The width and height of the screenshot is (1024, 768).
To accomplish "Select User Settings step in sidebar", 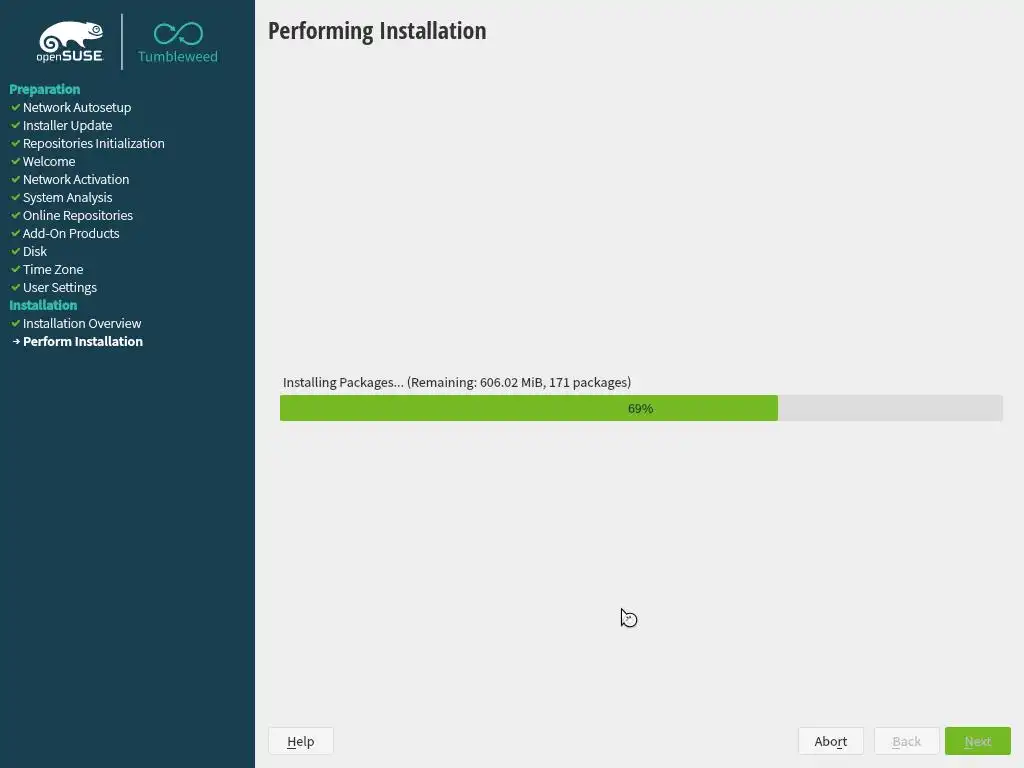I will [59, 287].
